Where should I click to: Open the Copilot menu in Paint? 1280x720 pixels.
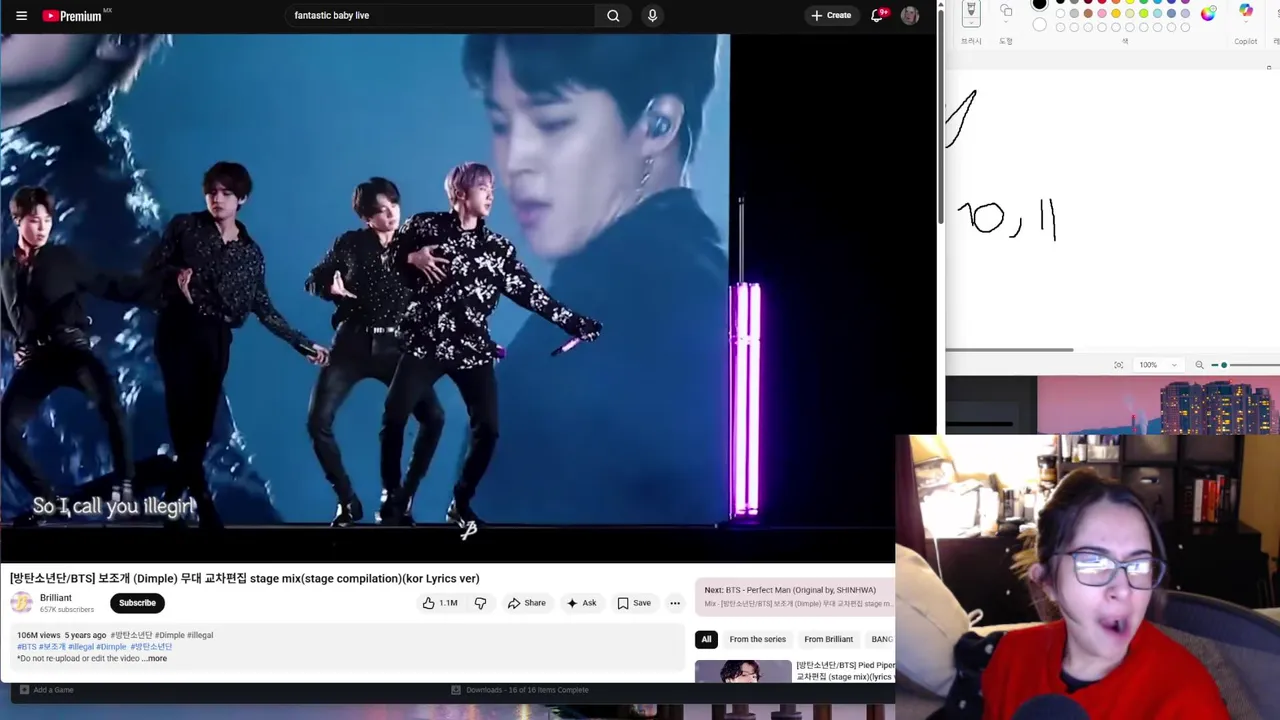point(1246,12)
